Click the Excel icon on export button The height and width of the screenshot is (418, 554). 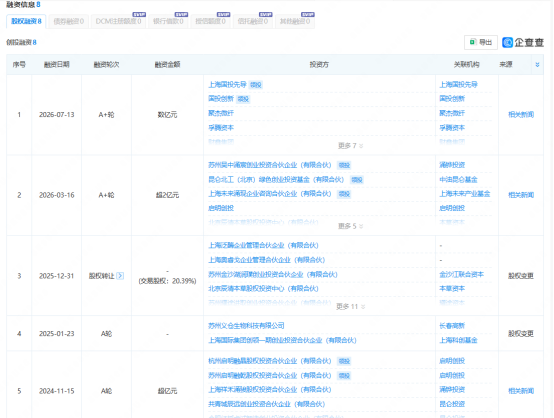[x=472, y=42]
